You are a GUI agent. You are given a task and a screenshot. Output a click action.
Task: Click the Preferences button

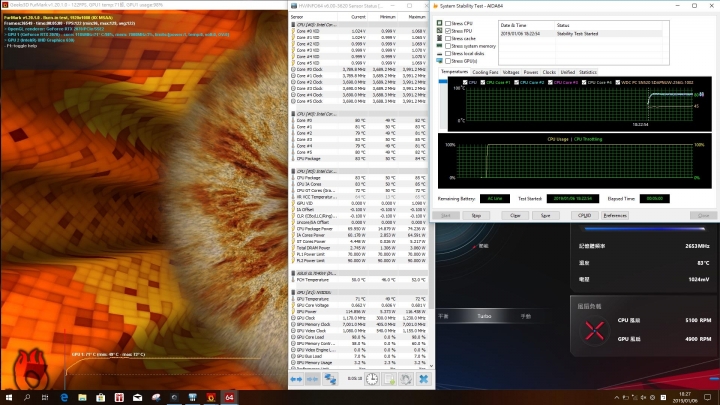coord(615,215)
